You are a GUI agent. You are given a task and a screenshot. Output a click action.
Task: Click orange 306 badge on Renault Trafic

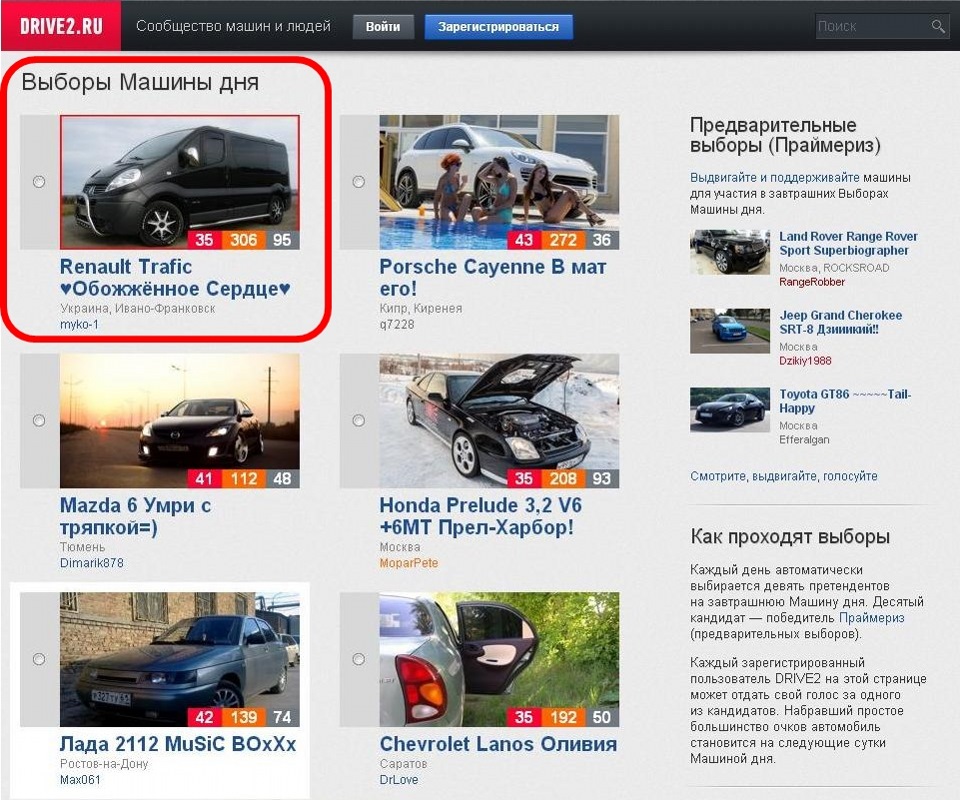243,239
